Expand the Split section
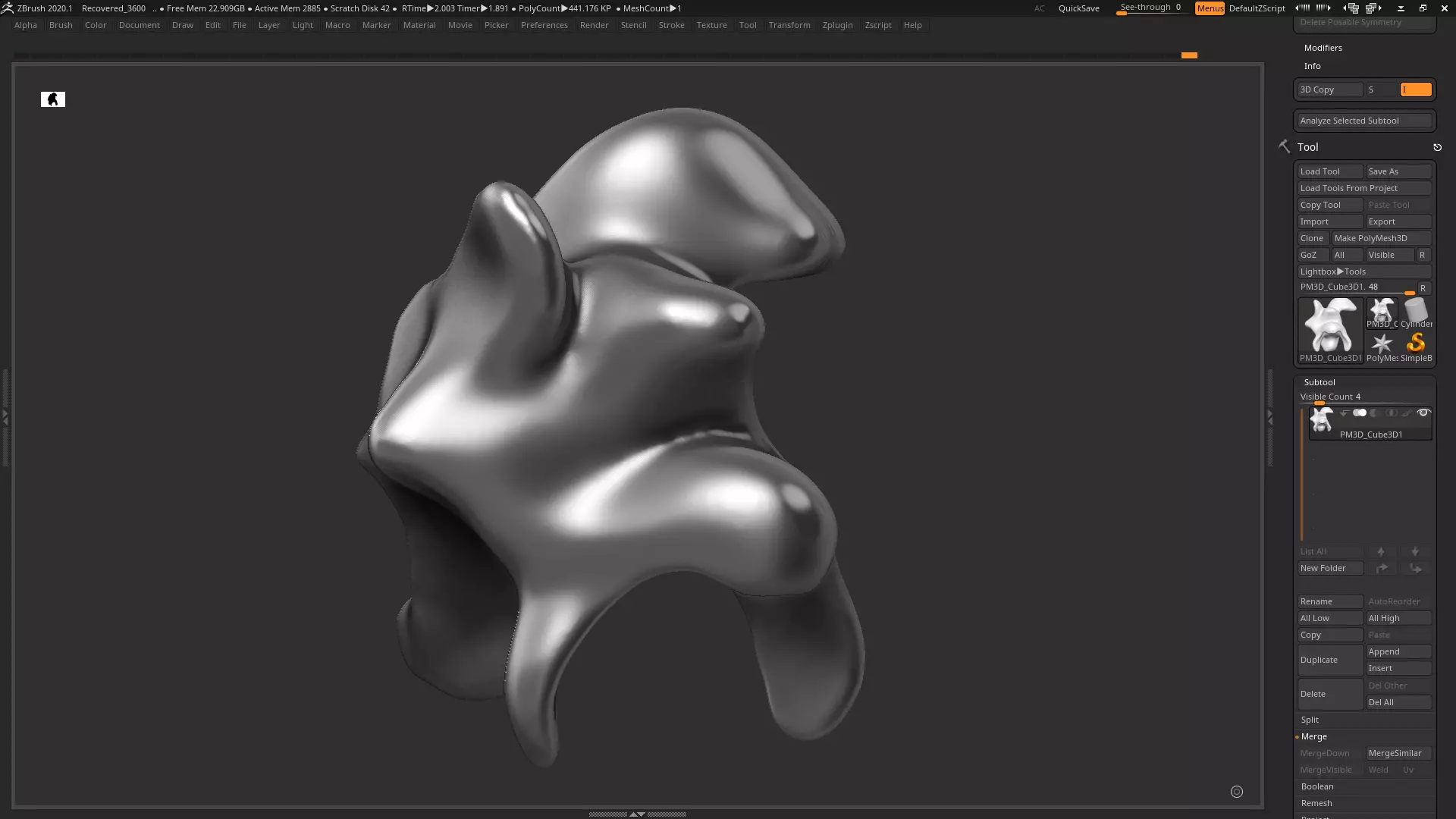 (1310, 720)
